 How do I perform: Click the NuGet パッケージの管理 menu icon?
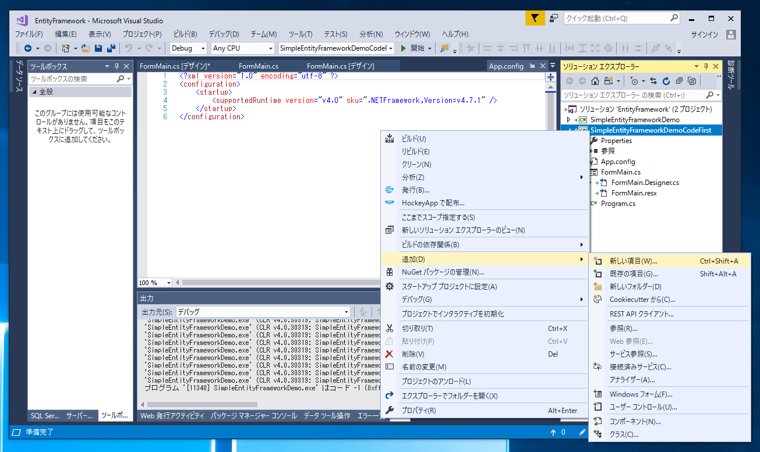[389, 272]
